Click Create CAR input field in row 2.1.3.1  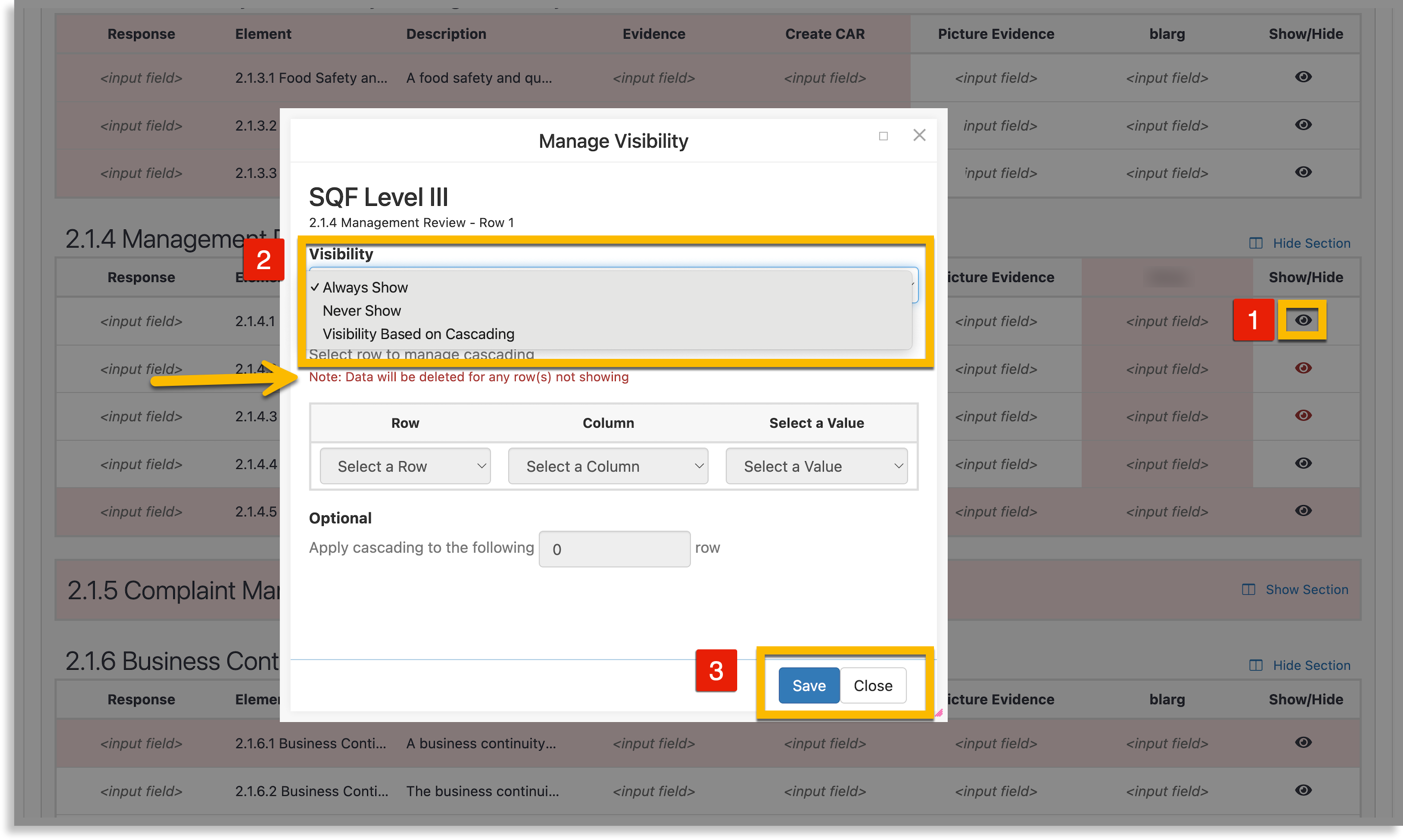824,78
